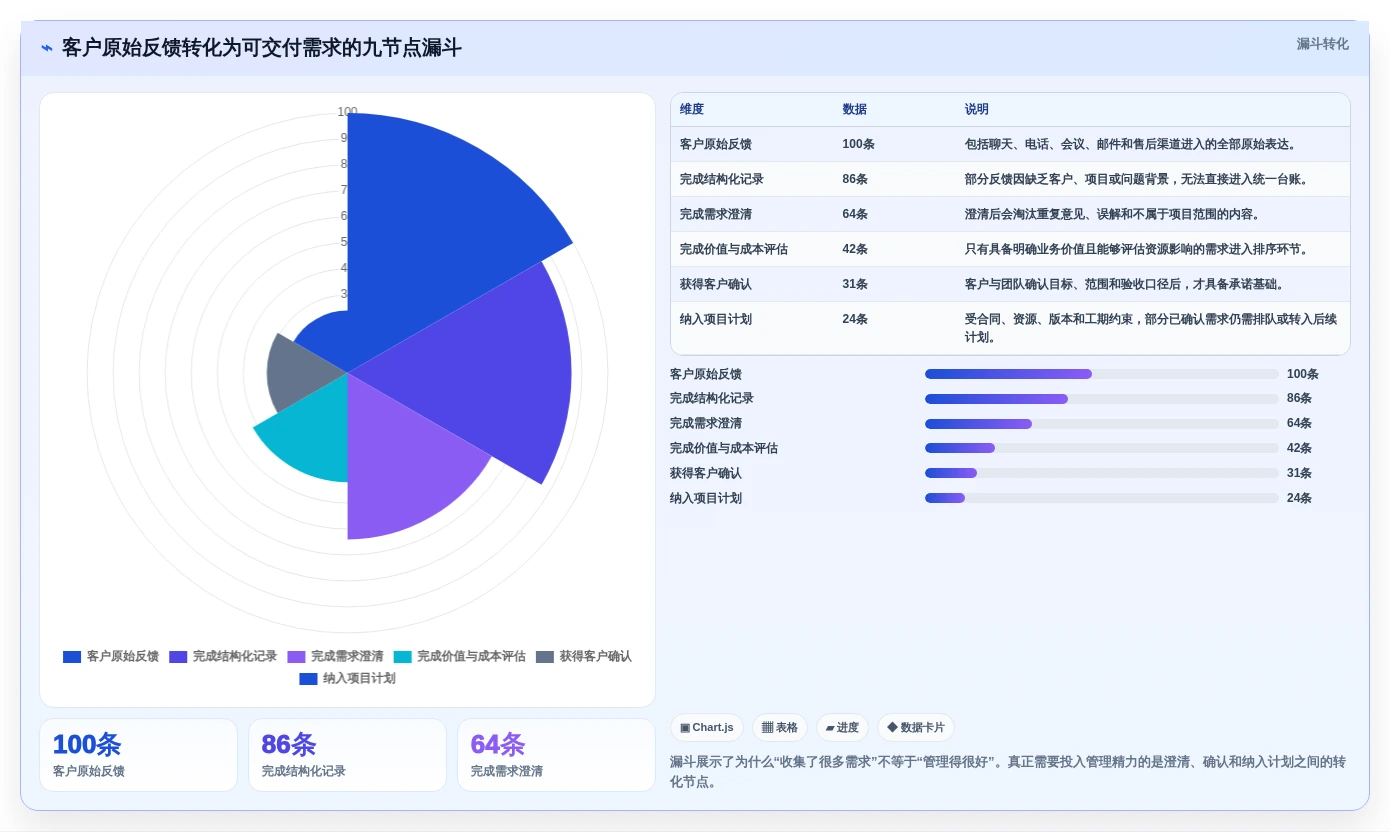The width and height of the screenshot is (1390, 832).
Task: Click the 24条 value in the table
Action: coord(855,319)
